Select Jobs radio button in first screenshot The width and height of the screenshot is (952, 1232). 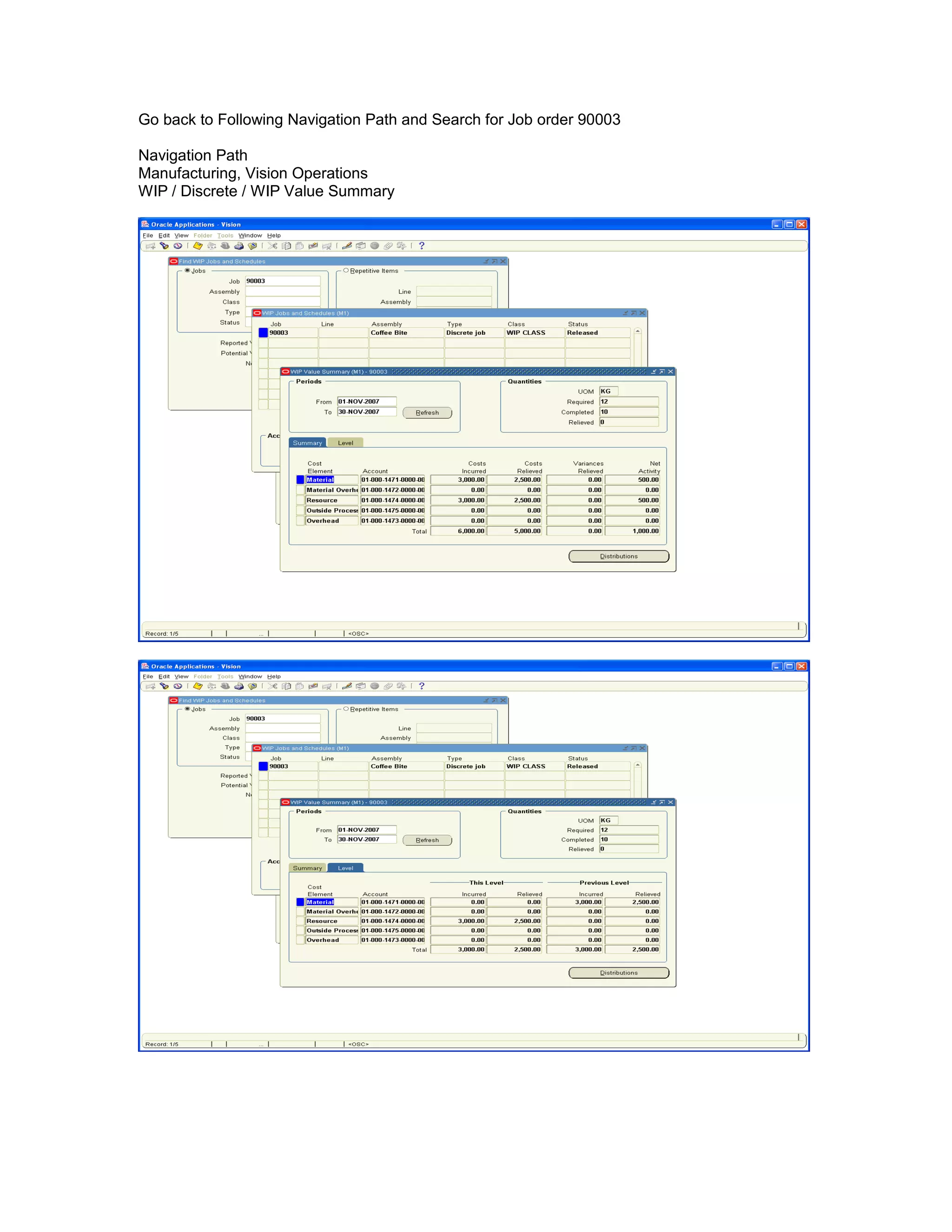[187, 271]
